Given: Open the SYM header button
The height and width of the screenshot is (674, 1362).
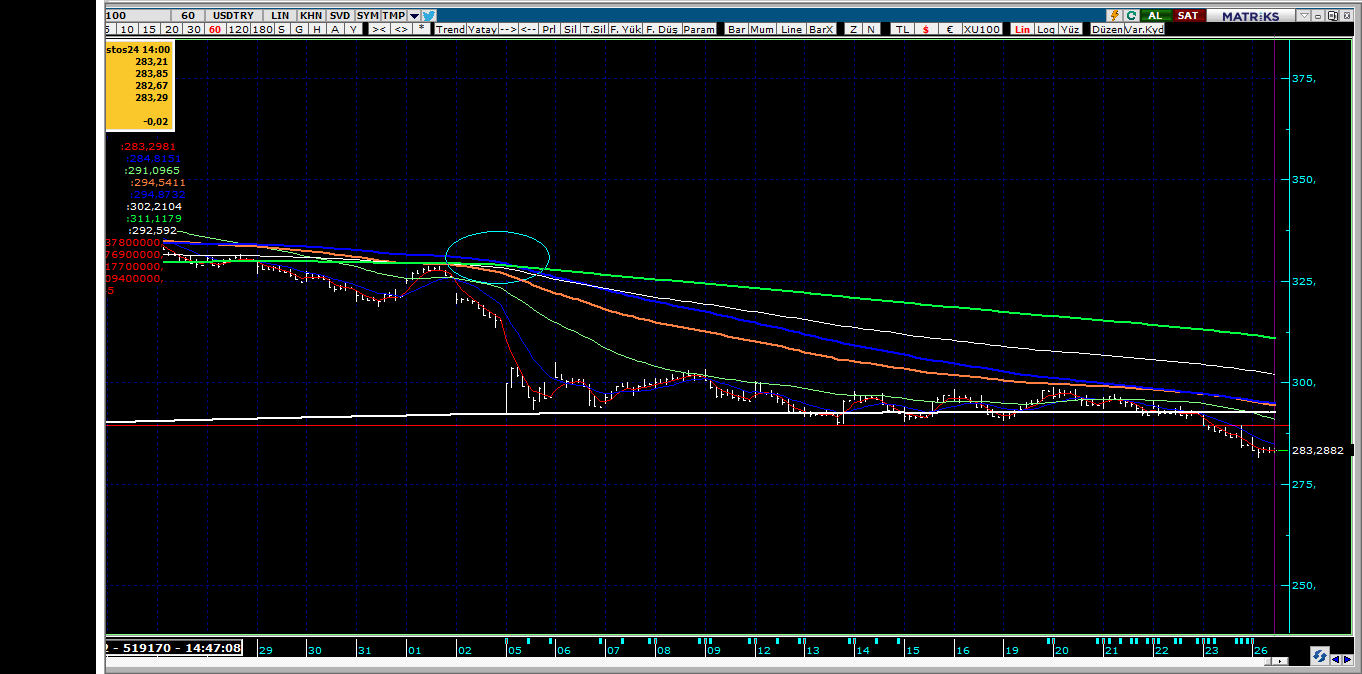Looking at the screenshot, I should tap(368, 15).
